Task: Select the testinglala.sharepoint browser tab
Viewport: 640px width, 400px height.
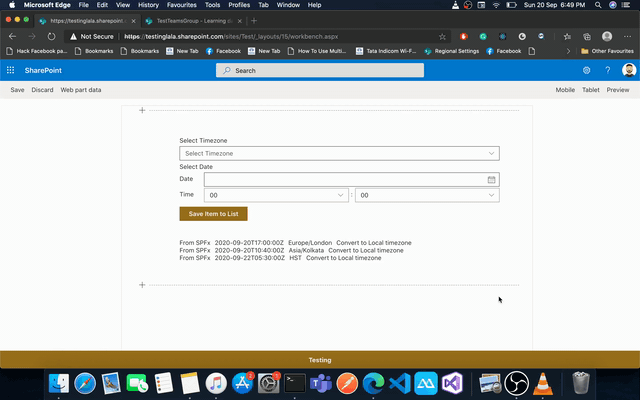Action: [x=88, y=21]
